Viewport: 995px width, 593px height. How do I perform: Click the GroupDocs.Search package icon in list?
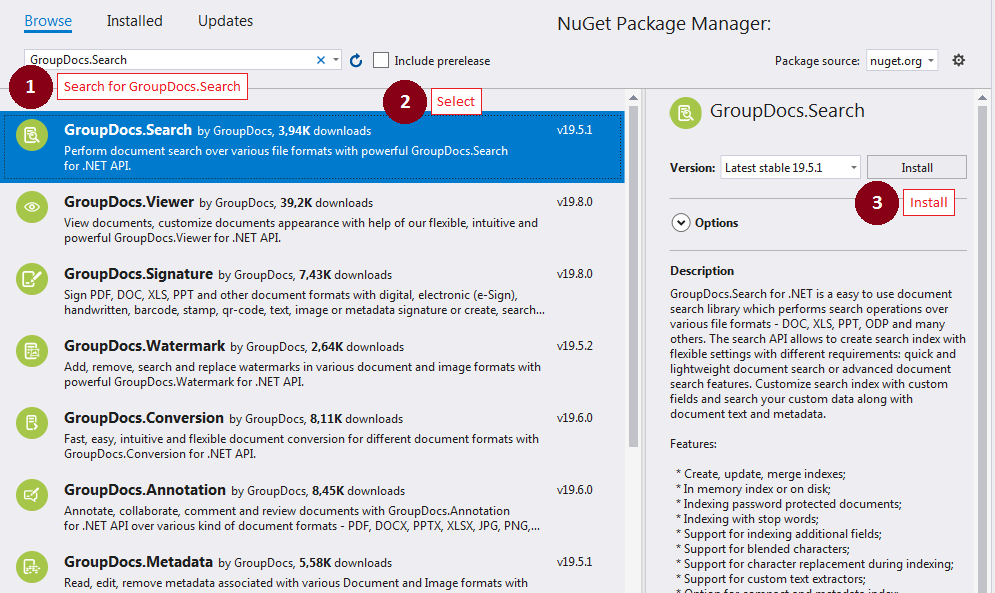point(32,135)
